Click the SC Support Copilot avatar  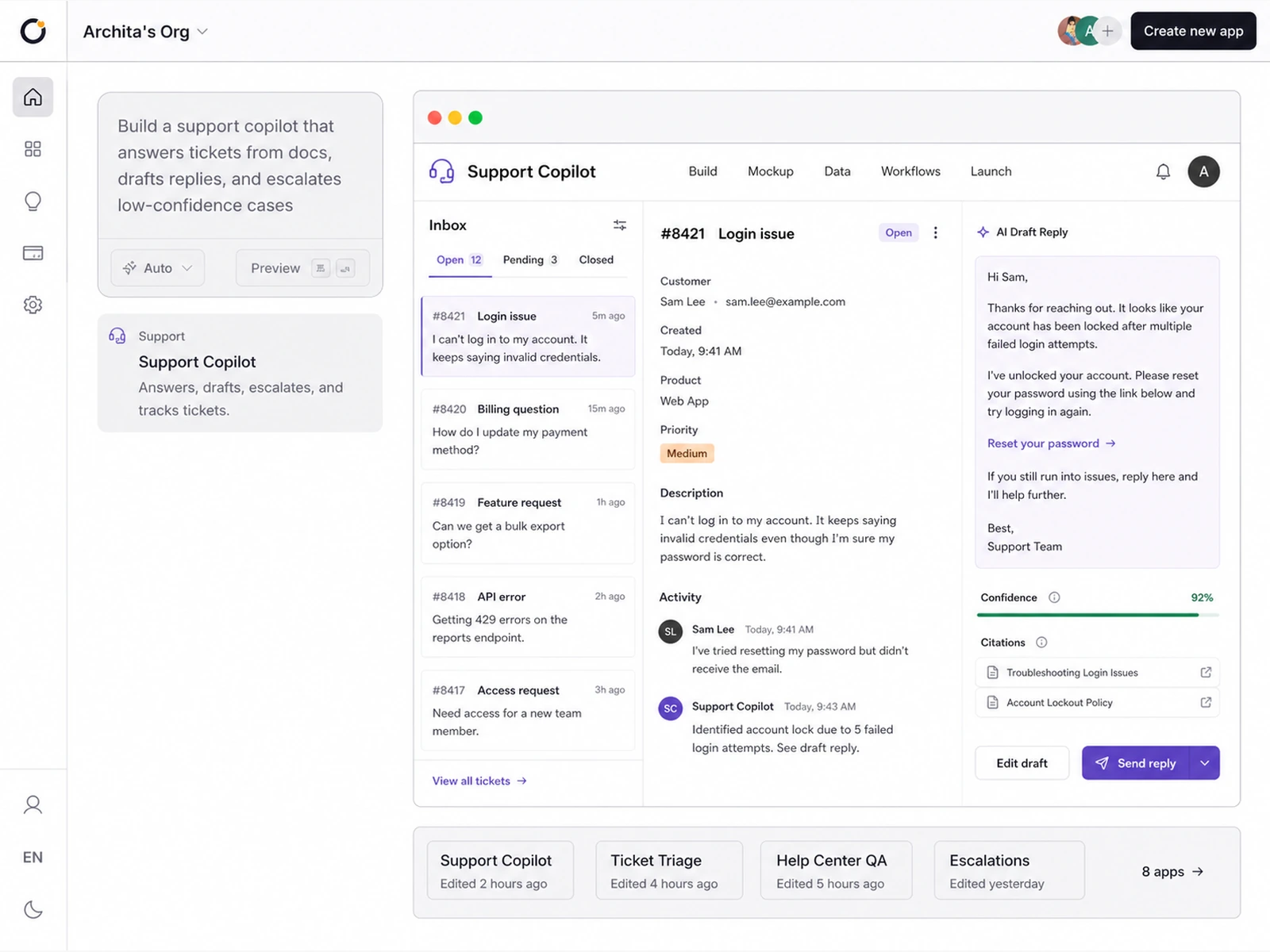point(671,708)
